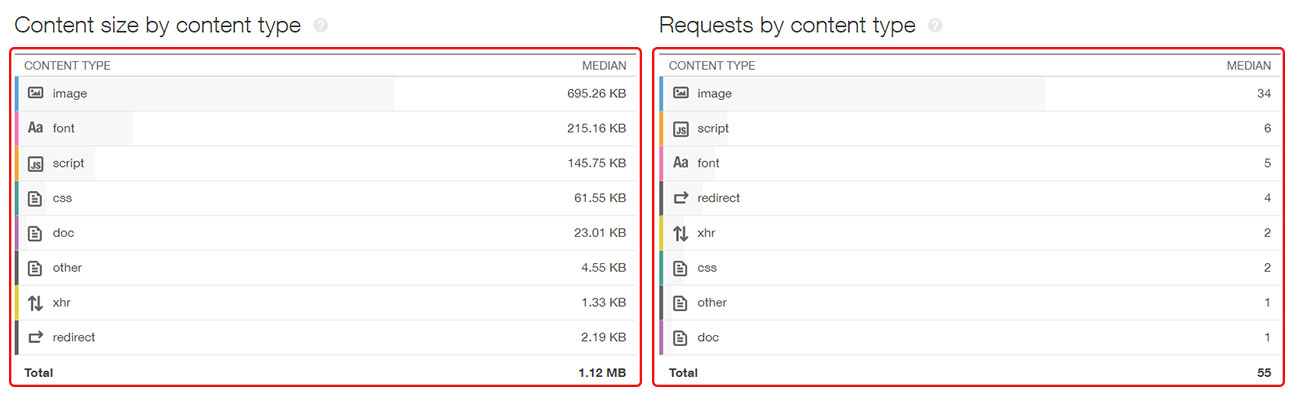Click the Total 55 requests value
The width and height of the screenshot is (1300, 404).
(x=1264, y=373)
